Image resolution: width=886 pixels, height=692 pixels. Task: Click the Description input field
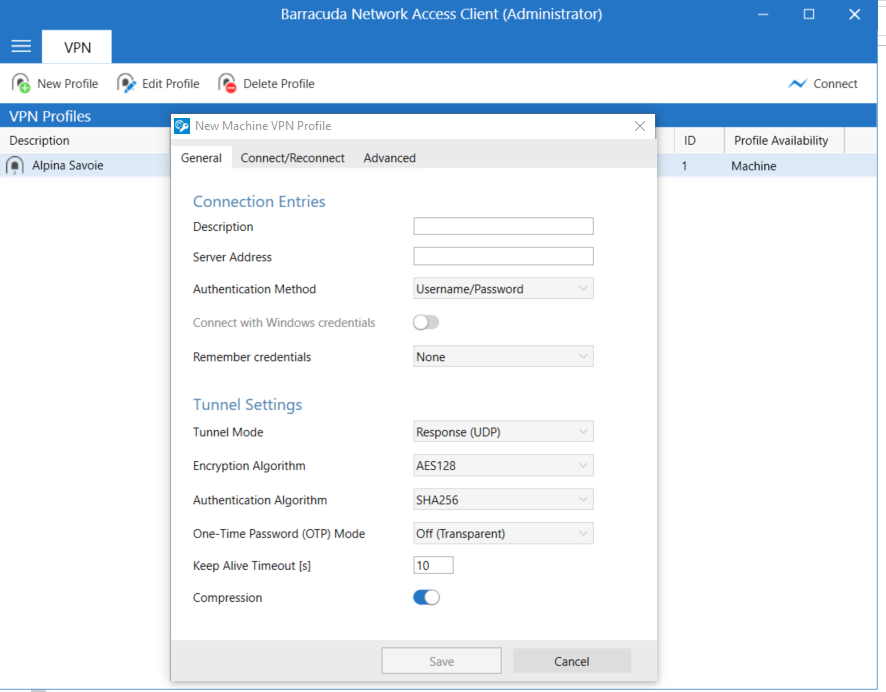(503, 227)
